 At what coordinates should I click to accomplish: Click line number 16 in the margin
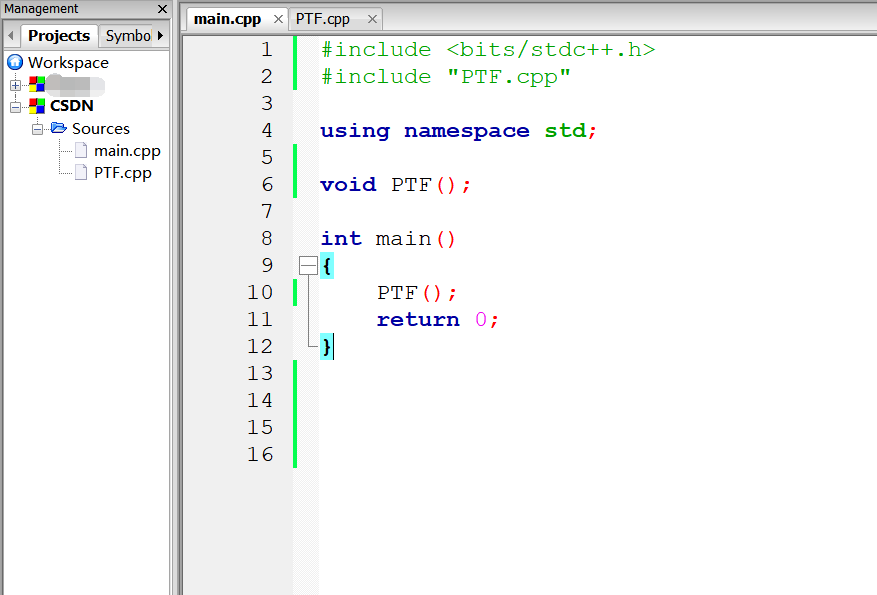(x=260, y=455)
